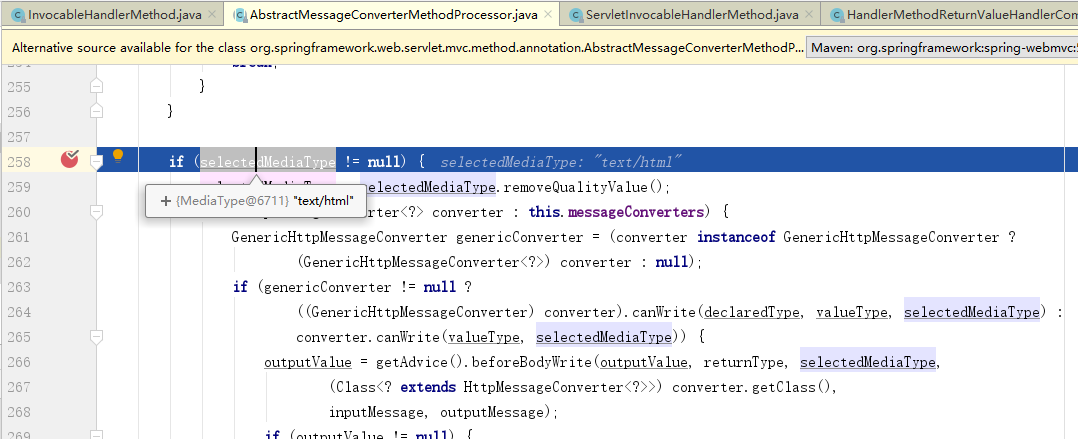
Task: Open the Maven spring-webmvc source dropdown
Action: coord(940,47)
